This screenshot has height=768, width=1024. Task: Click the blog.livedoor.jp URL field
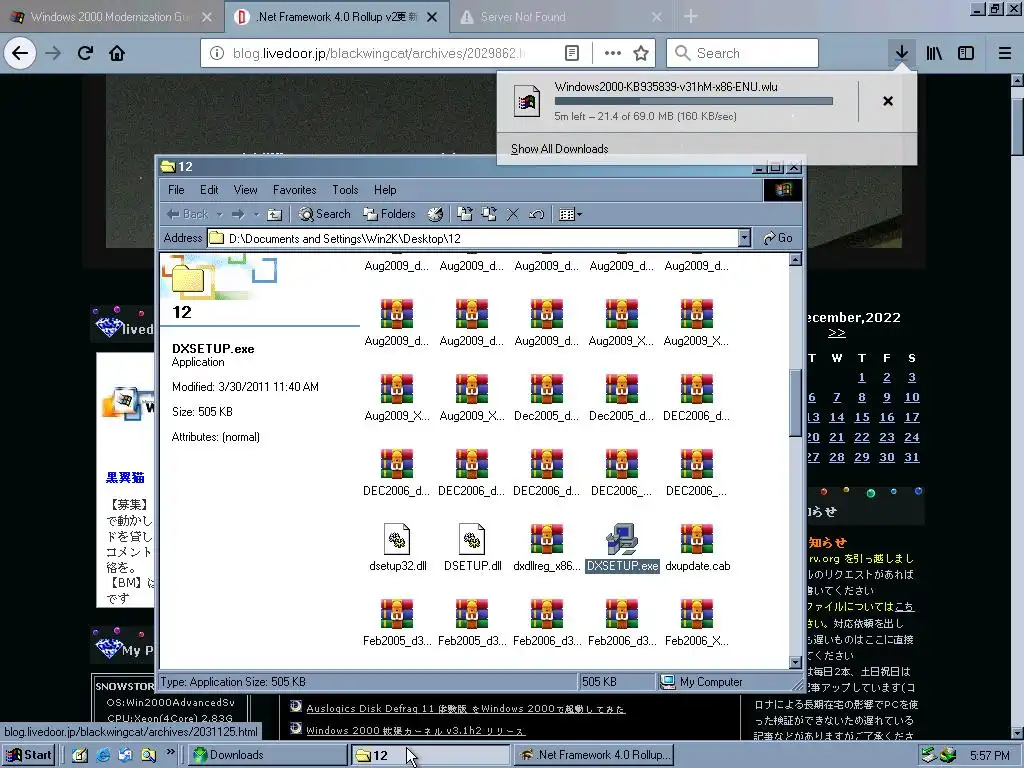(x=379, y=53)
